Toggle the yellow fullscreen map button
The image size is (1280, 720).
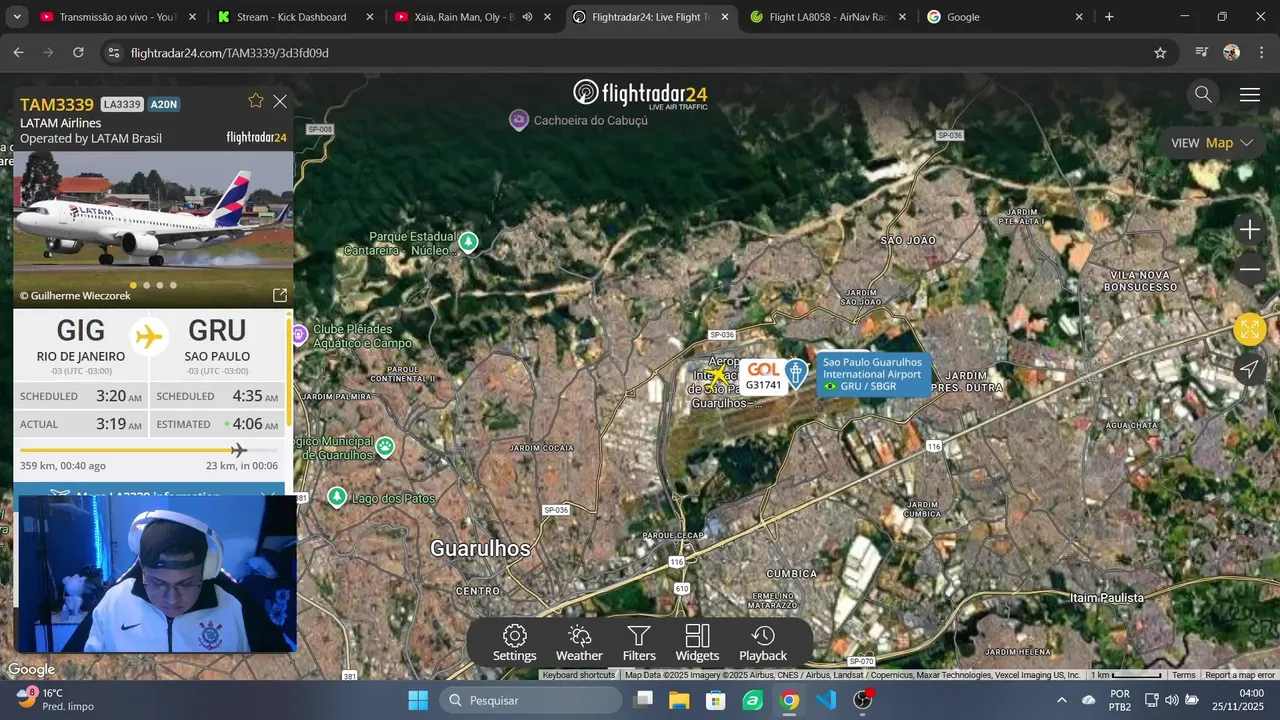click(x=1250, y=329)
